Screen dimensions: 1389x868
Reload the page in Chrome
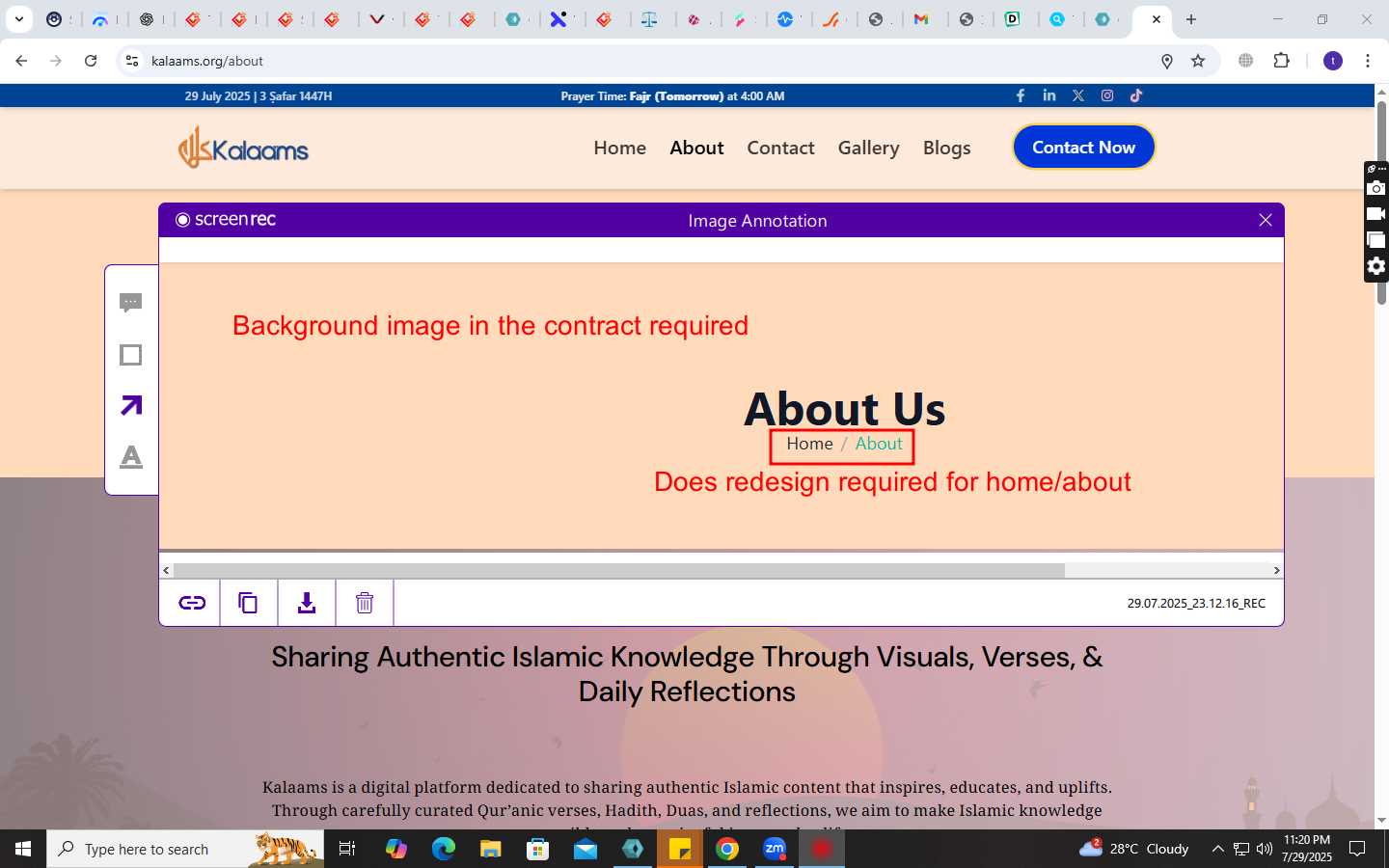coord(91,61)
